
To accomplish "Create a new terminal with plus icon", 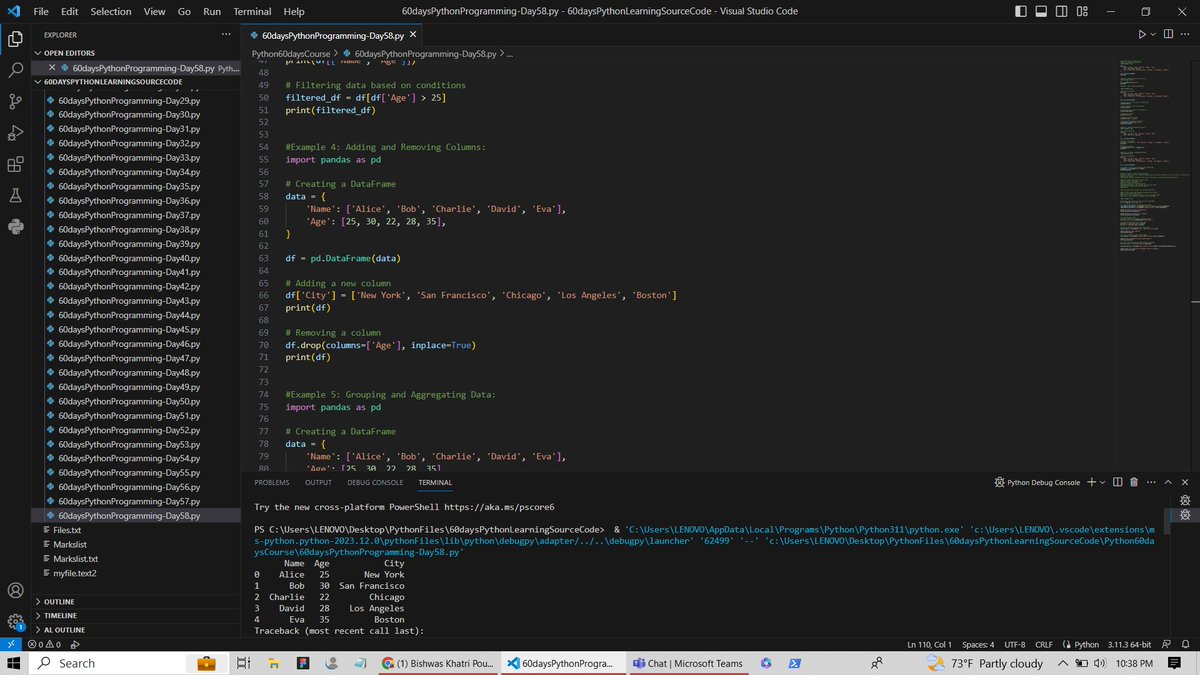I will [1091, 482].
